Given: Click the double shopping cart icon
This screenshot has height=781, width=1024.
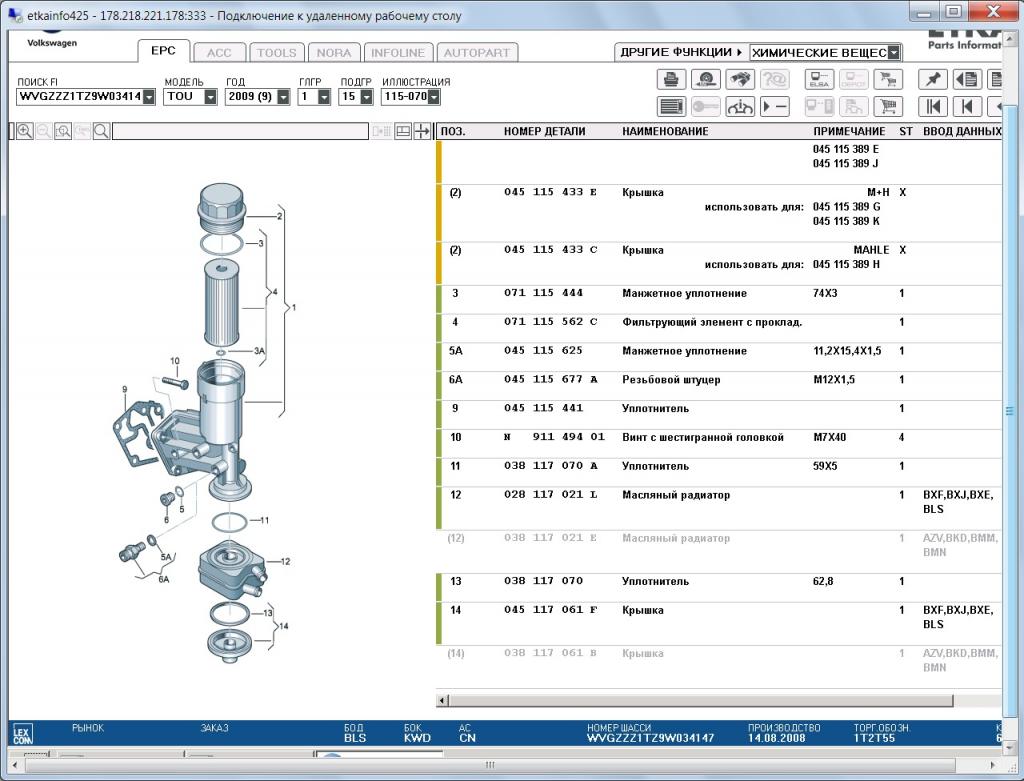Looking at the screenshot, I should coord(888,80).
